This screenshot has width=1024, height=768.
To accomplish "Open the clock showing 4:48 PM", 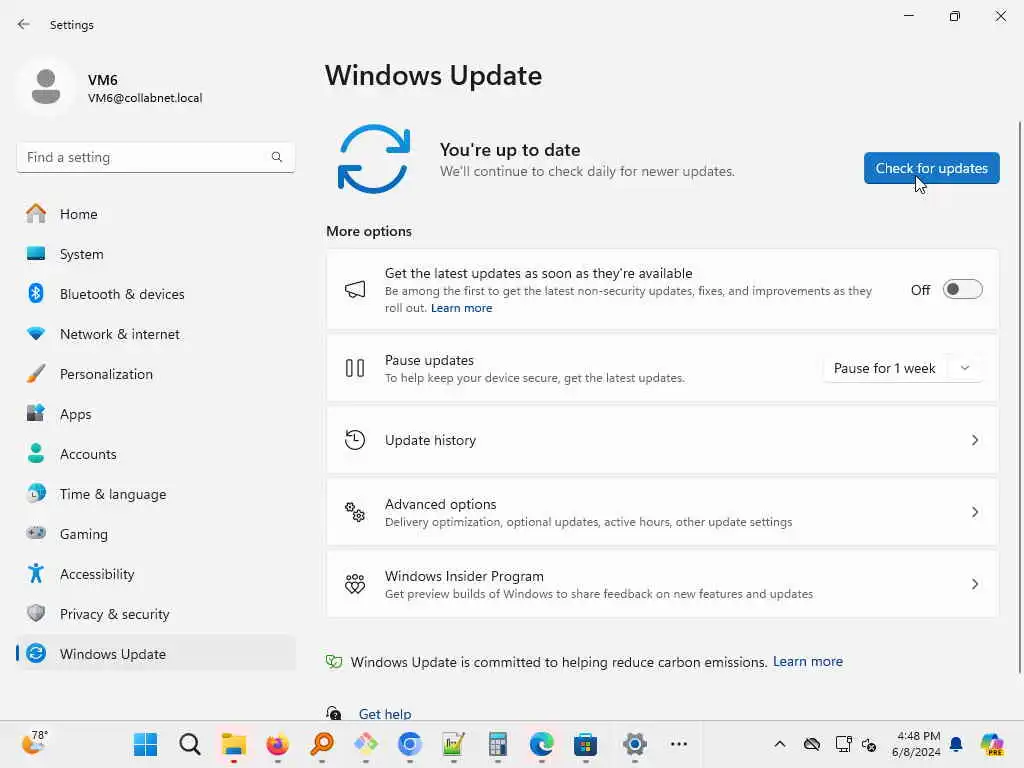I will pyautogui.click(x=917, y=744).
